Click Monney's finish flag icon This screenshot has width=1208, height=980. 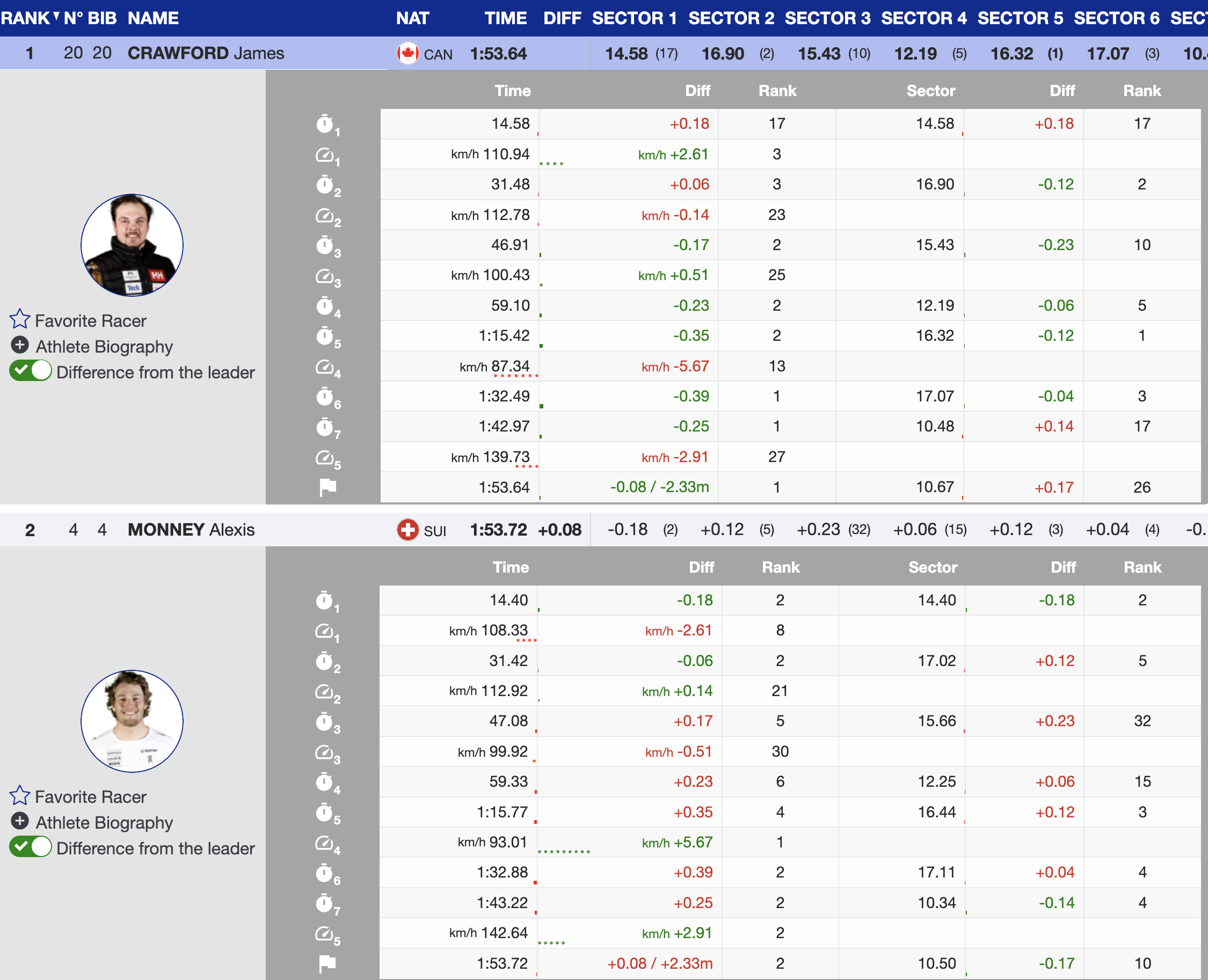[x=328, y=963]
